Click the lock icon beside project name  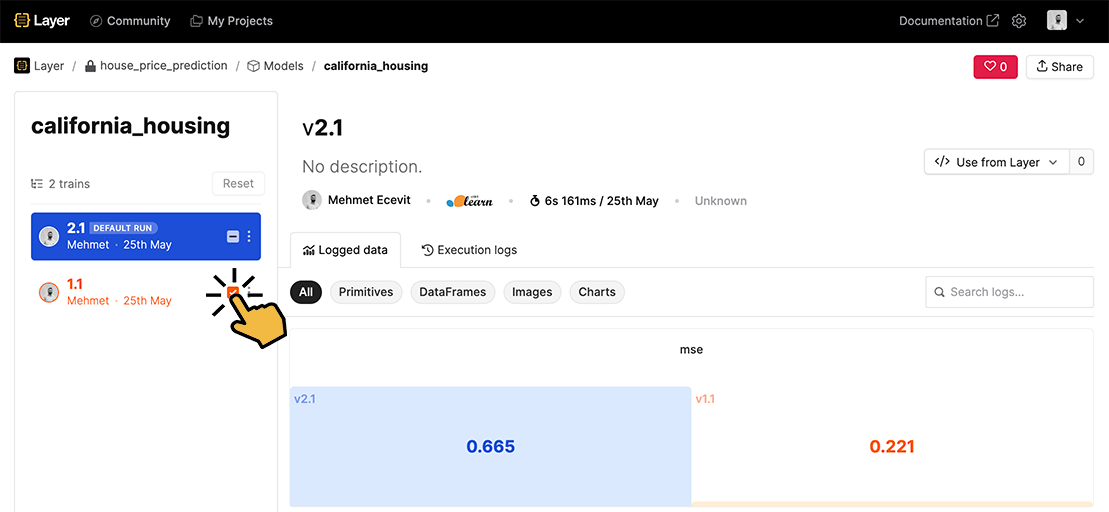point(90,66)
